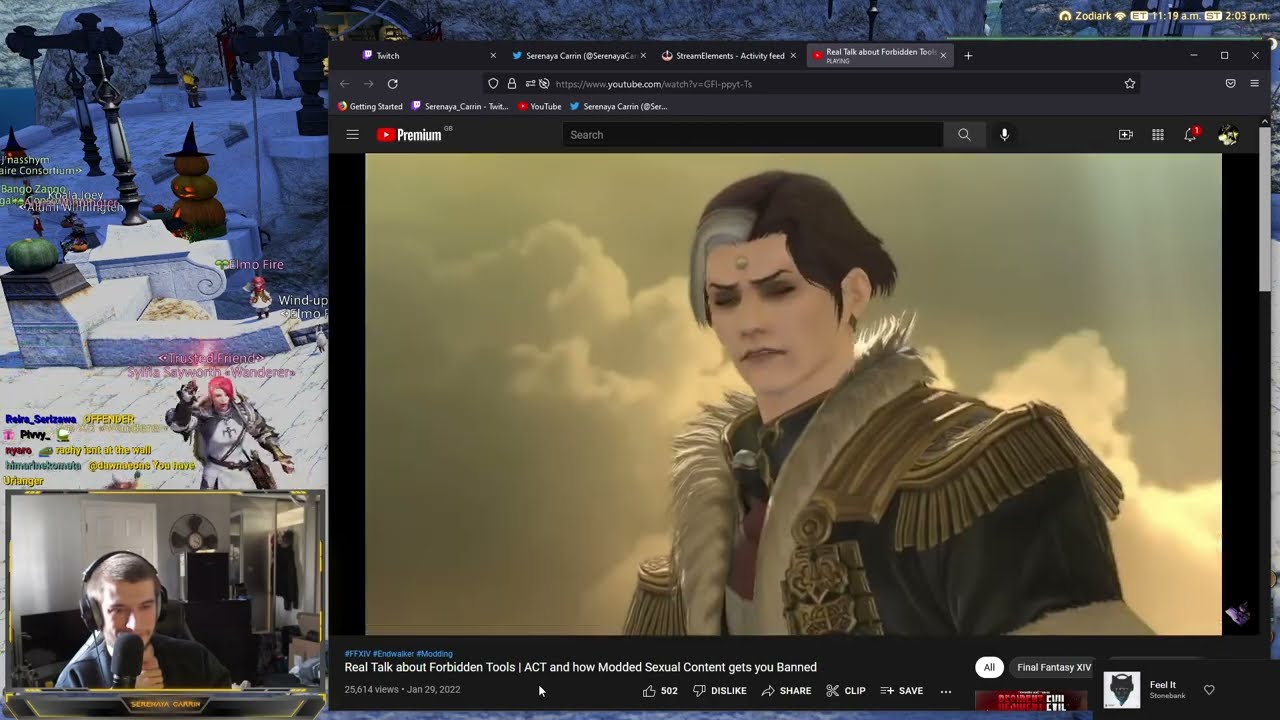The width and height of the screenshot is (1280, 720).
Task: Switch to the StreamElements Activity feed tab
Action: (730, 56)
